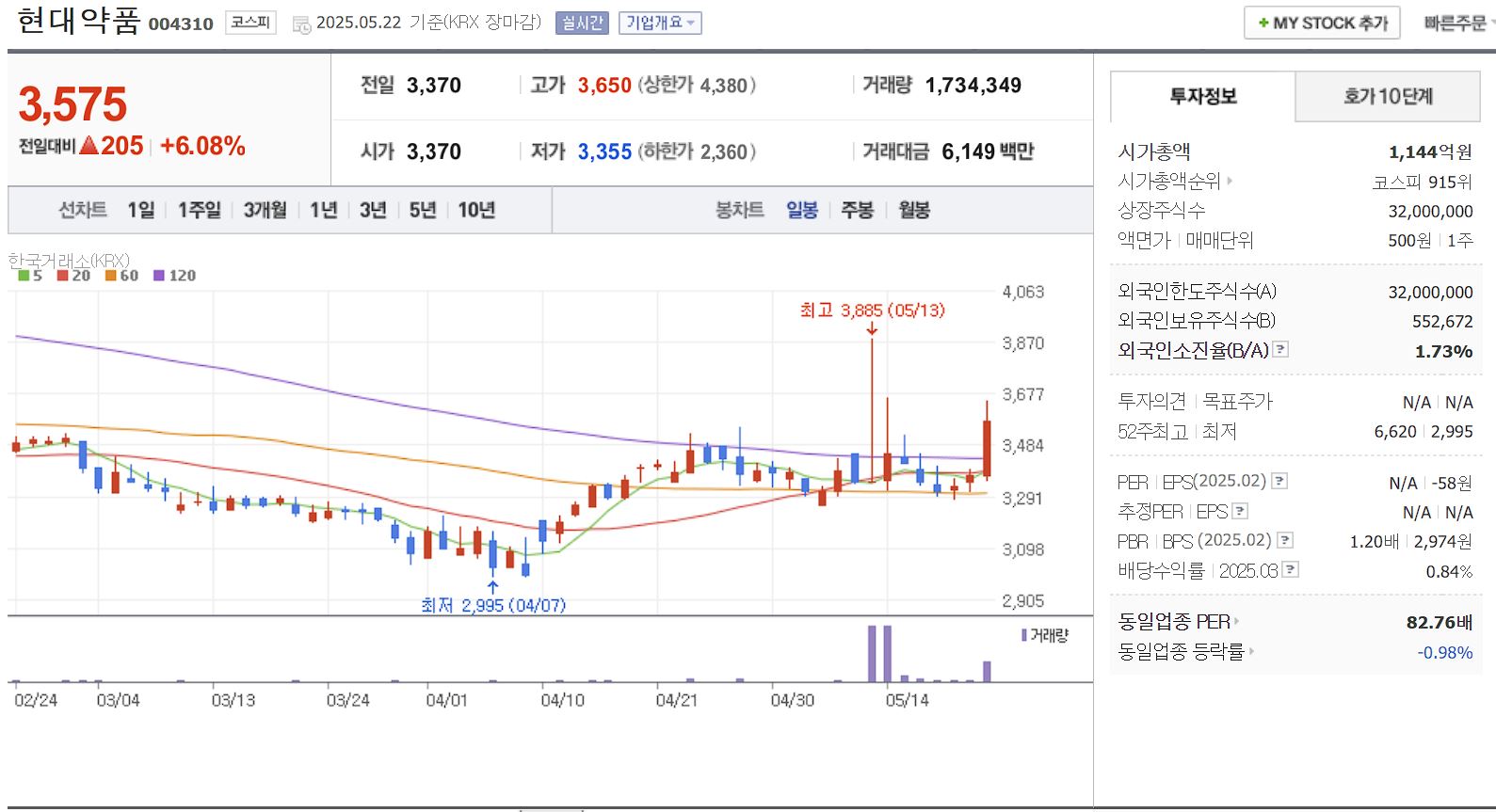
Task: Click the 저가 value 3,355
Action: click(x=604, y=151)
